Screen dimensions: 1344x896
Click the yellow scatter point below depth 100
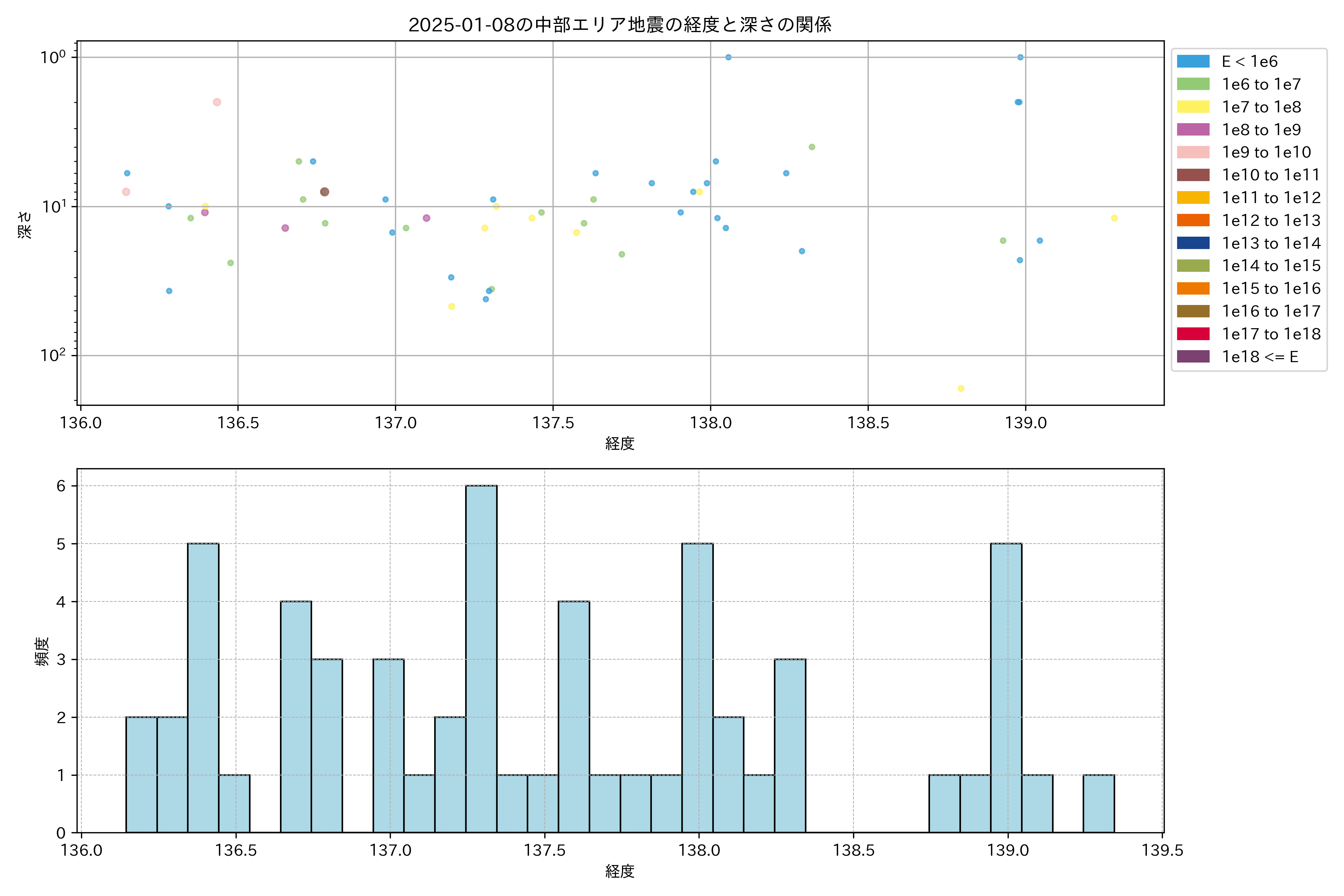(x=961, y=389)
